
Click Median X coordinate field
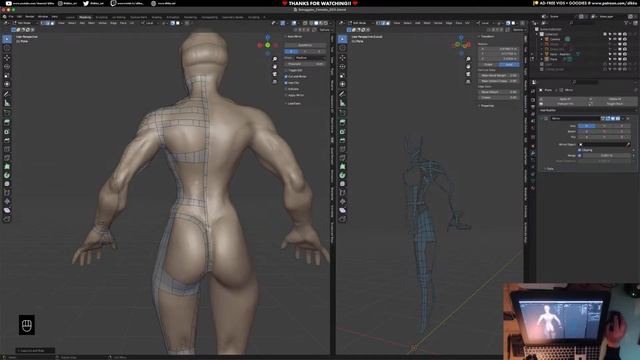pos(499,49)
